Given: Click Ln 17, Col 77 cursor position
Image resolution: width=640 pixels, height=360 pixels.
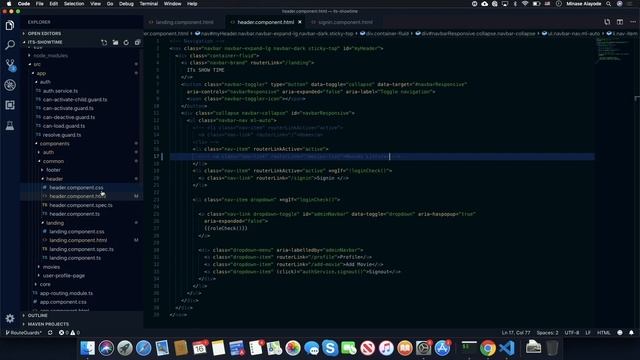Looking at the screenshot, I should [516, 333].
